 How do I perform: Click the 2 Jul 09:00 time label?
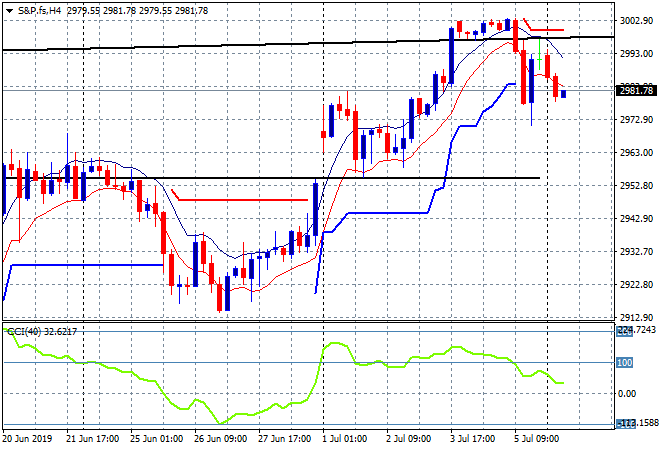(409, 439)
